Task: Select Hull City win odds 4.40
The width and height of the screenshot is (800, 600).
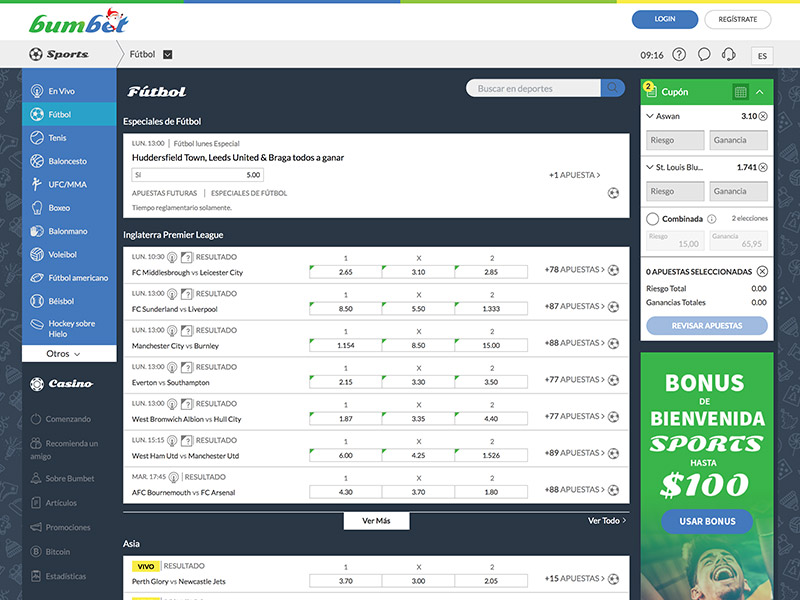Action: [x=491, y=419]
